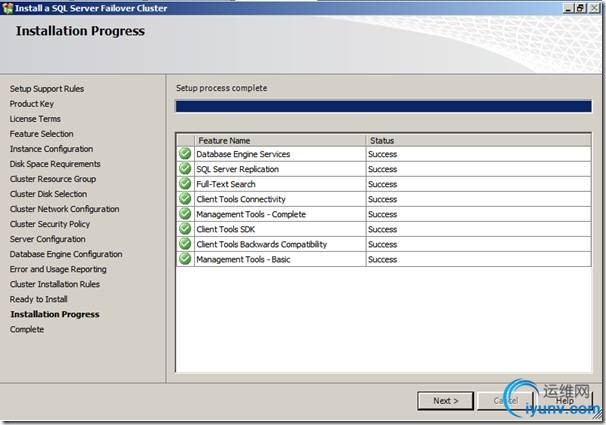Close the Install a SQL Server Failover Cluster window
This screenshot has width=606, height=425.
point(594,8)
